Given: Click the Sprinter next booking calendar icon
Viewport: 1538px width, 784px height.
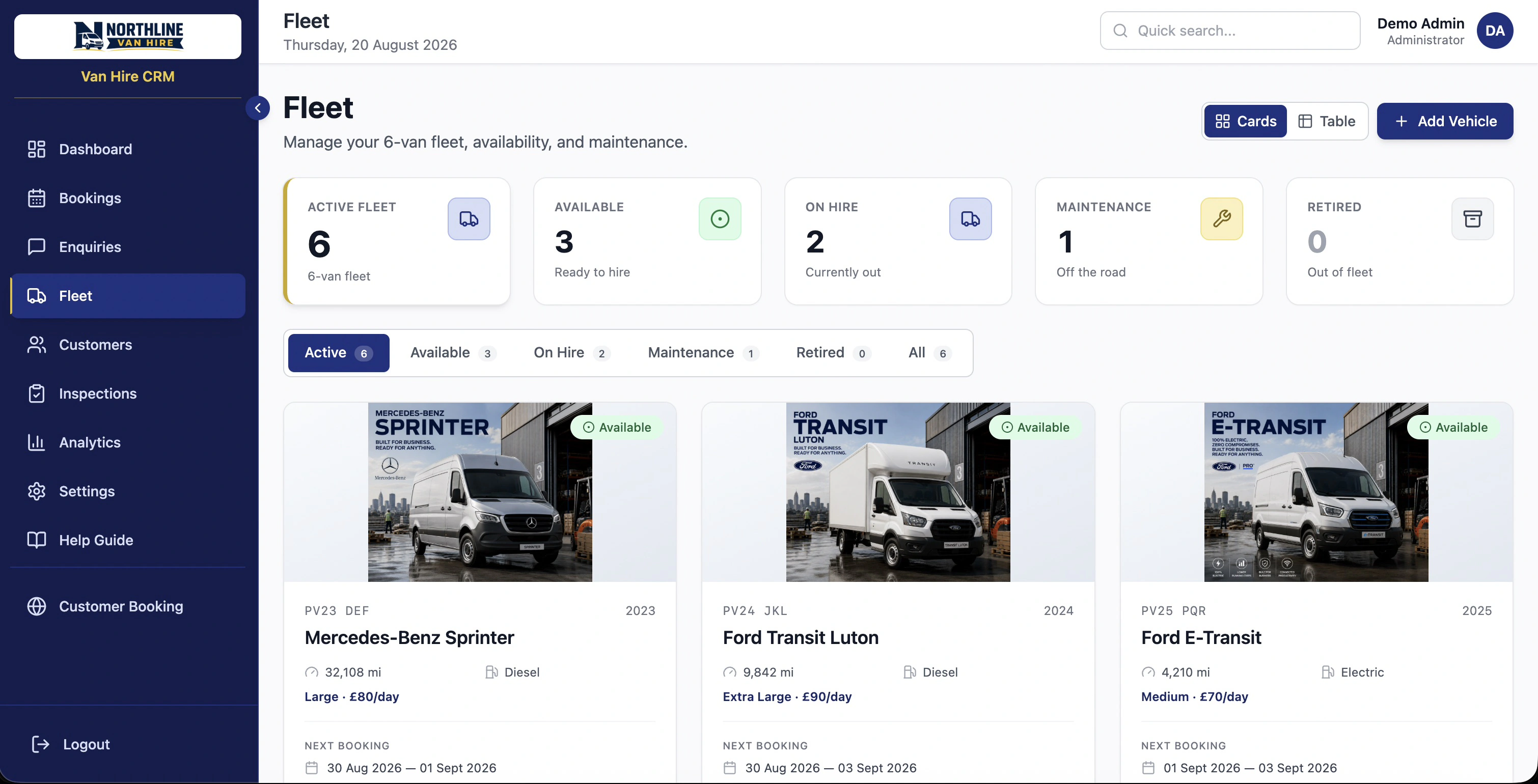Looking at the screenshot, I should (312, 769).
